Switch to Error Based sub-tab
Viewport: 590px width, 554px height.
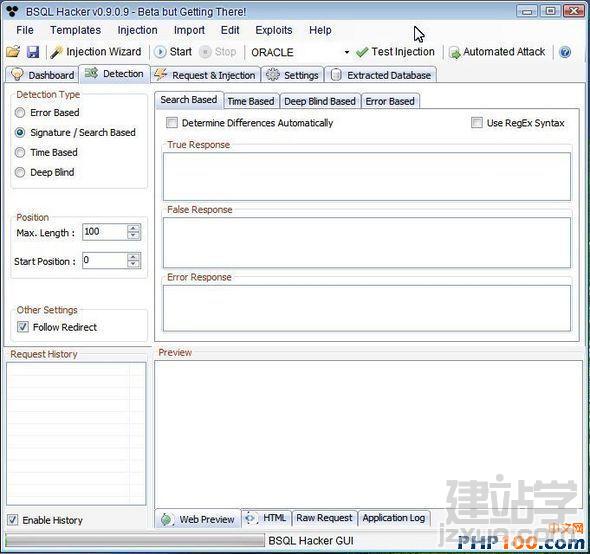(x=390, y=101)
